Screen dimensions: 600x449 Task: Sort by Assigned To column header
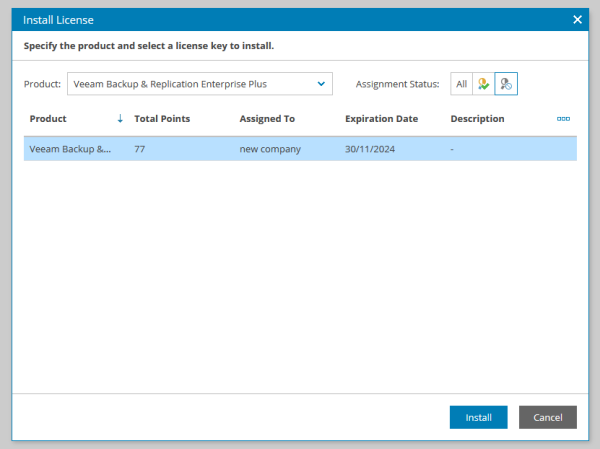pos(267,119)
